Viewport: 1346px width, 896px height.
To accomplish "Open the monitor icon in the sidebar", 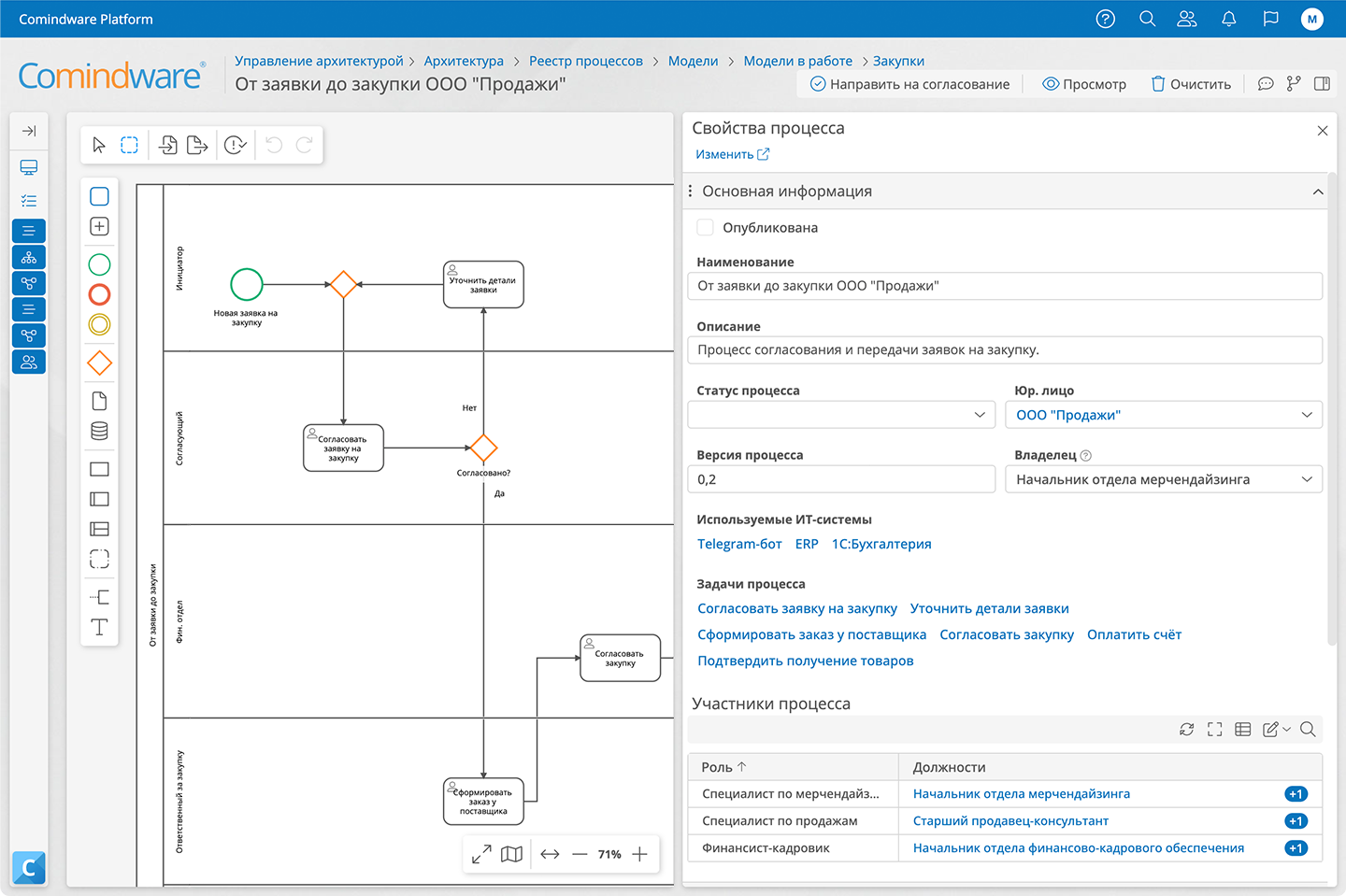I will [29, 167].
